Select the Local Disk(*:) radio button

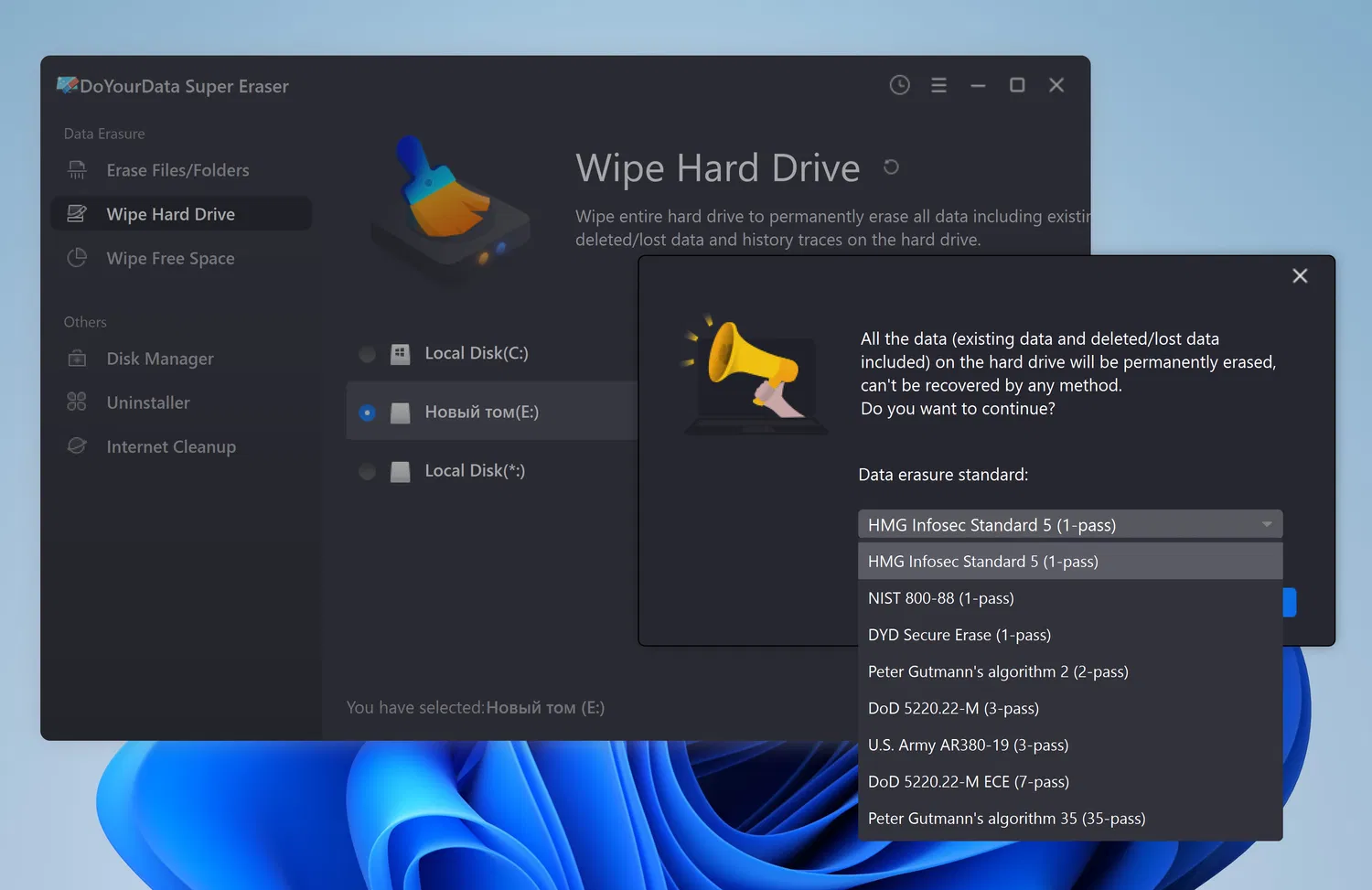coord(368,471)
